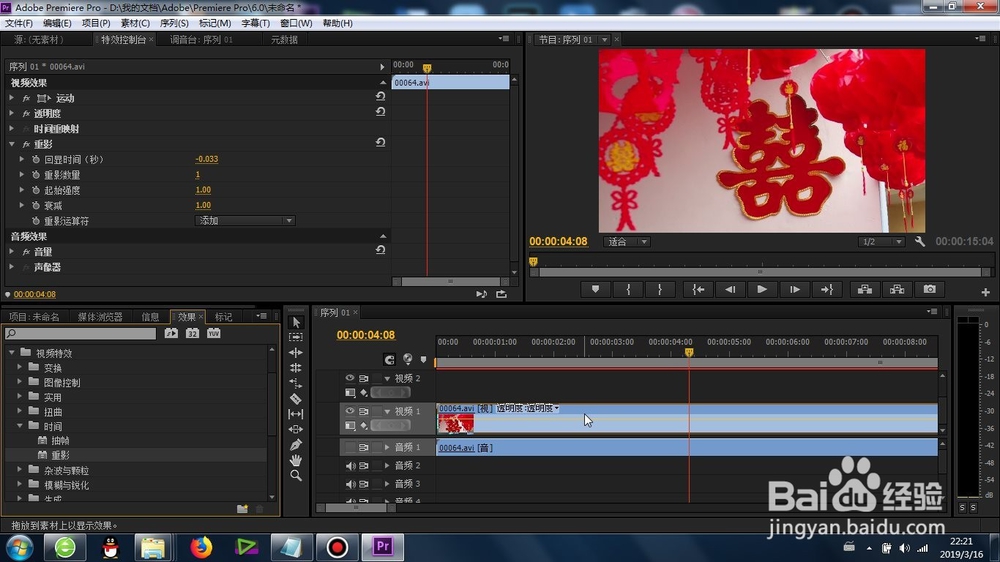Click the Extract button
Viewport: 1000px width, 562px height.
pos(897,290)
